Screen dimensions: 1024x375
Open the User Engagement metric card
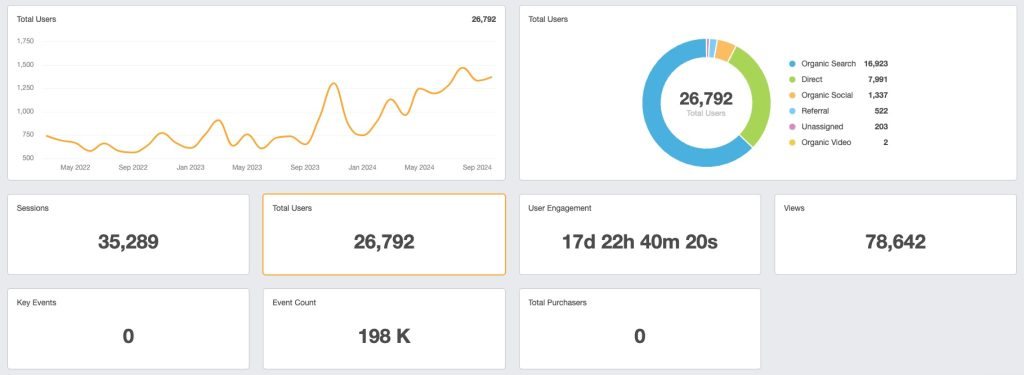tap(640, 234)
